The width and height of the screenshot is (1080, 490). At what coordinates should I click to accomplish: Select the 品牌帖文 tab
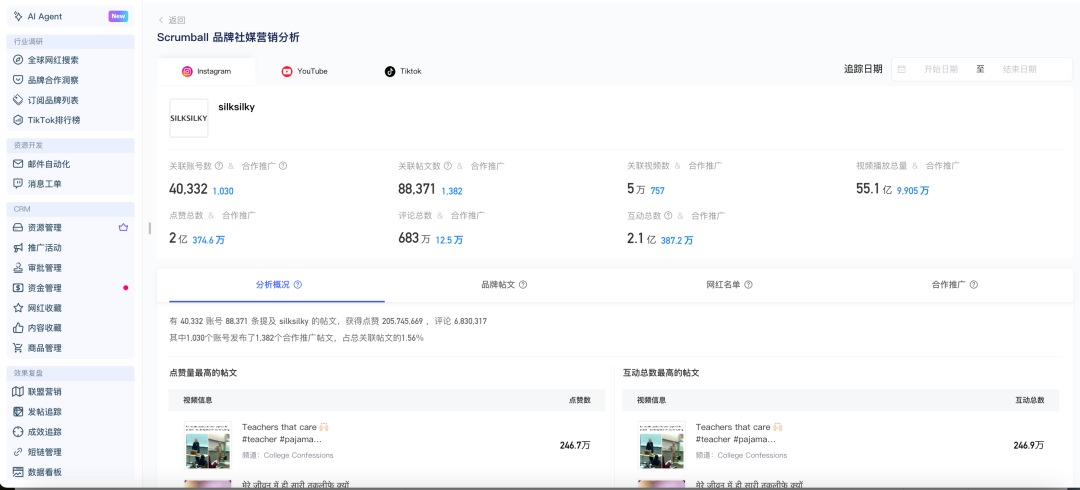[504, 285]
